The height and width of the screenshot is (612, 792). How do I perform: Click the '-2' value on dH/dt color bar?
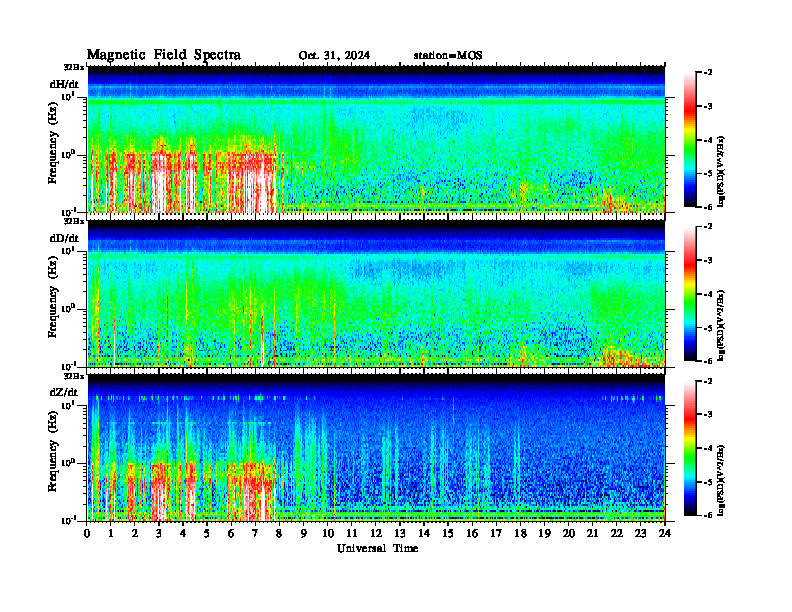coord(708,73)
